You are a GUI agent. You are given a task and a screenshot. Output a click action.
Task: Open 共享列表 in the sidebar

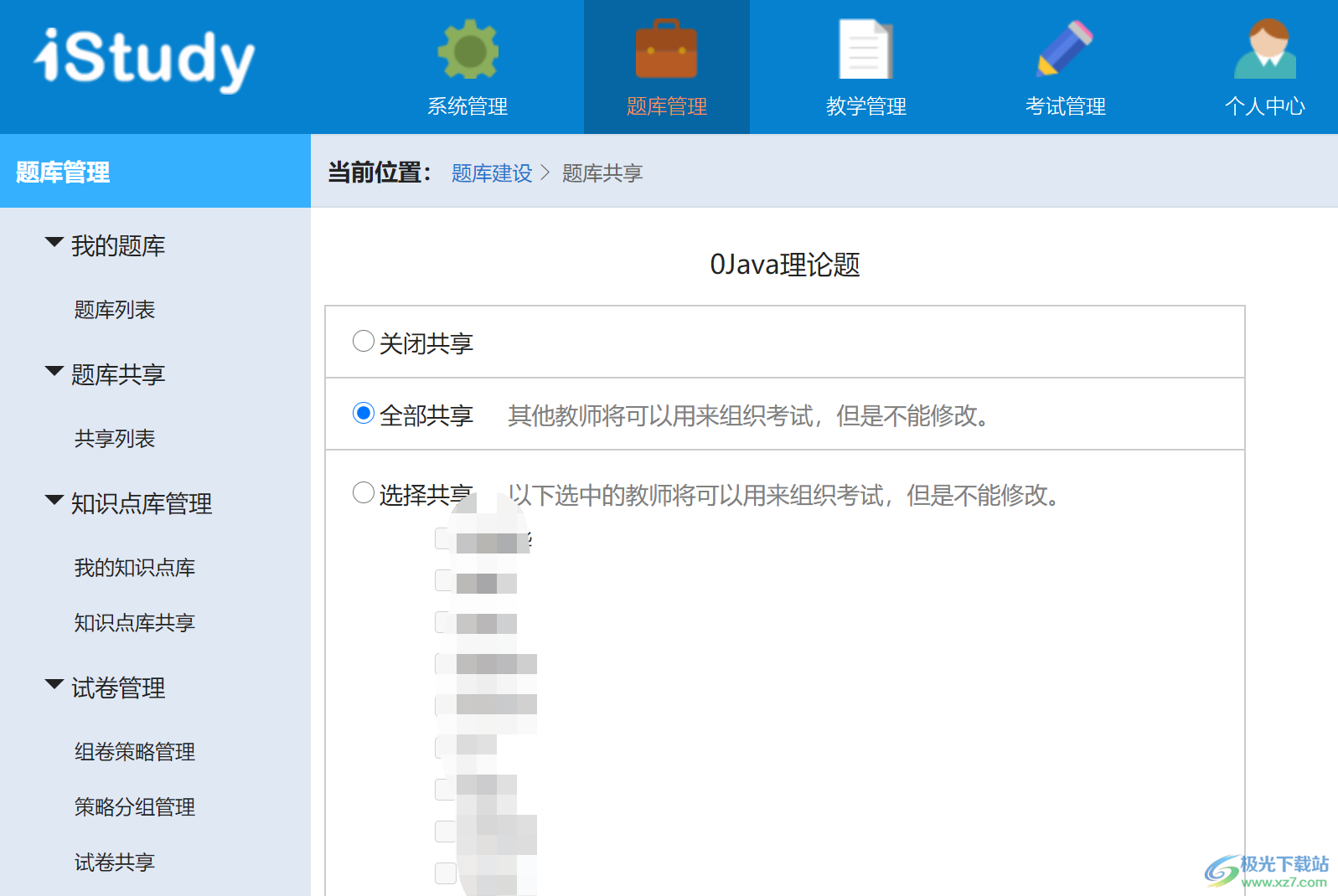(x=115, y=439)
